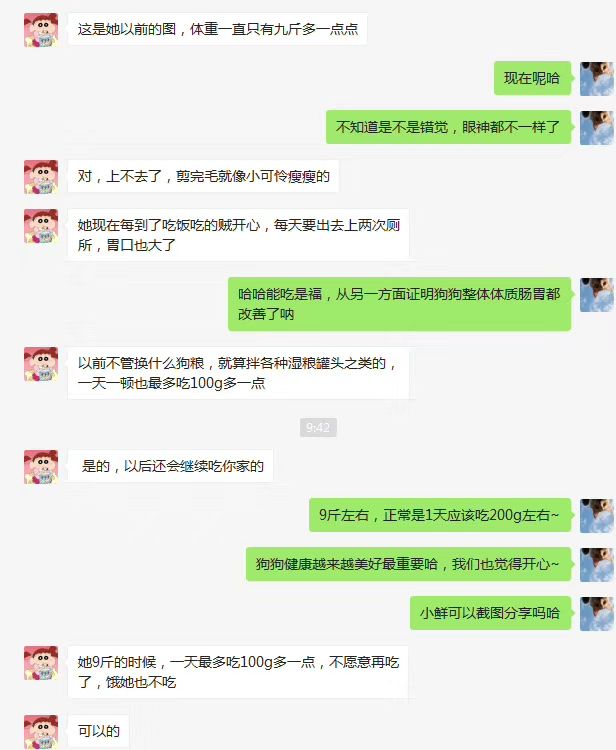The width and height of the screenshot is (616, 750).
Task: Click avatar next to '9斤左右' green message
Action: (597, 516)
